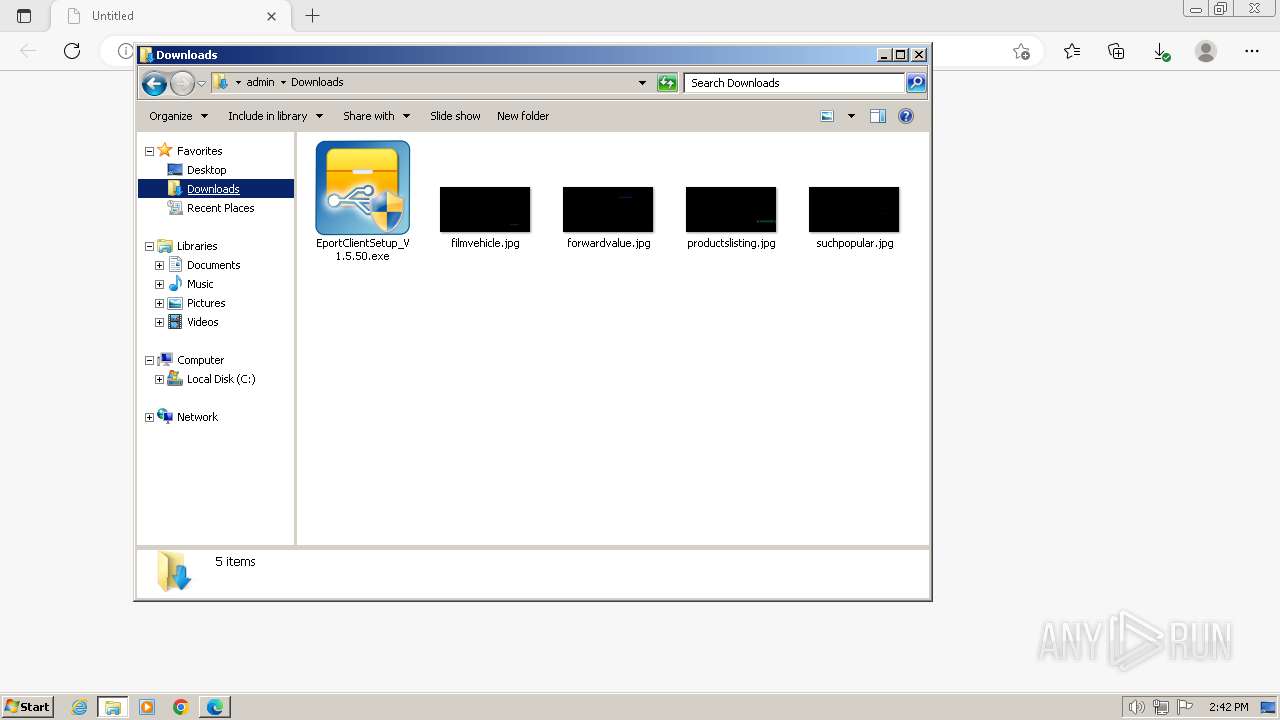
Task: Expand the Music library node
Action: click(x=159, y=284)
